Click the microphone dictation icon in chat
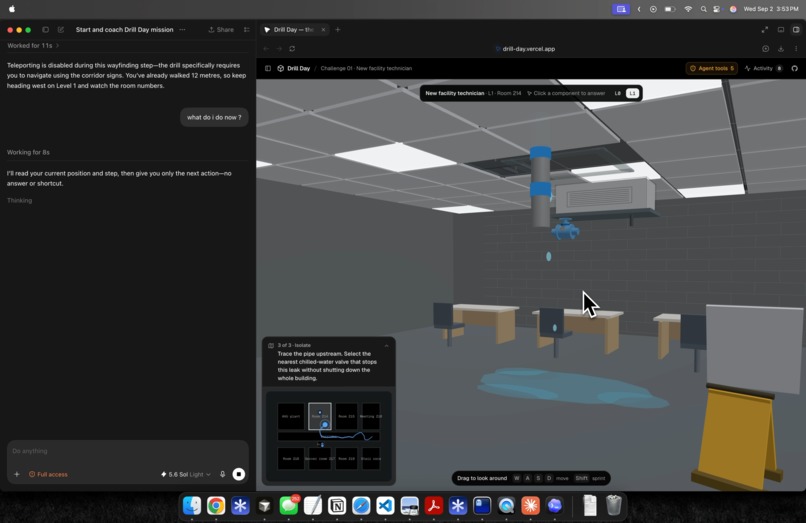 coord(223,474)
